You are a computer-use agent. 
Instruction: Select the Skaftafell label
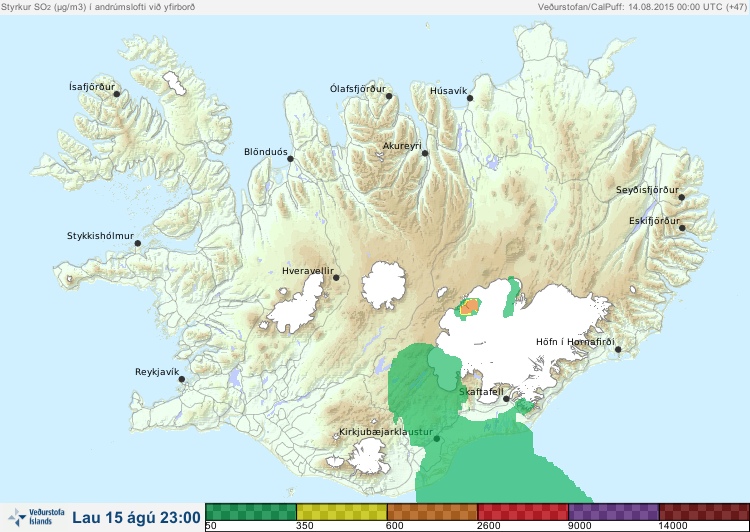click(x=481, y=392)
